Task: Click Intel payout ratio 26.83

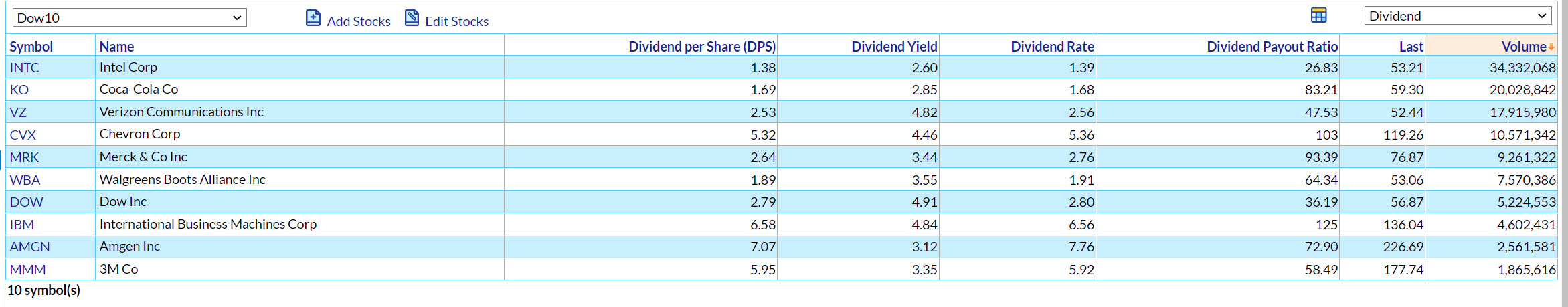Action: [1321, 68]
